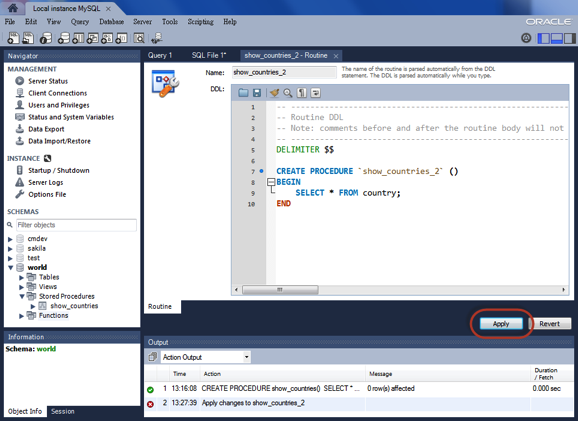The height and width of the screenshot is (421, 578).
Task: Click the green success icon in row 1
Action: tap(150, 389)
